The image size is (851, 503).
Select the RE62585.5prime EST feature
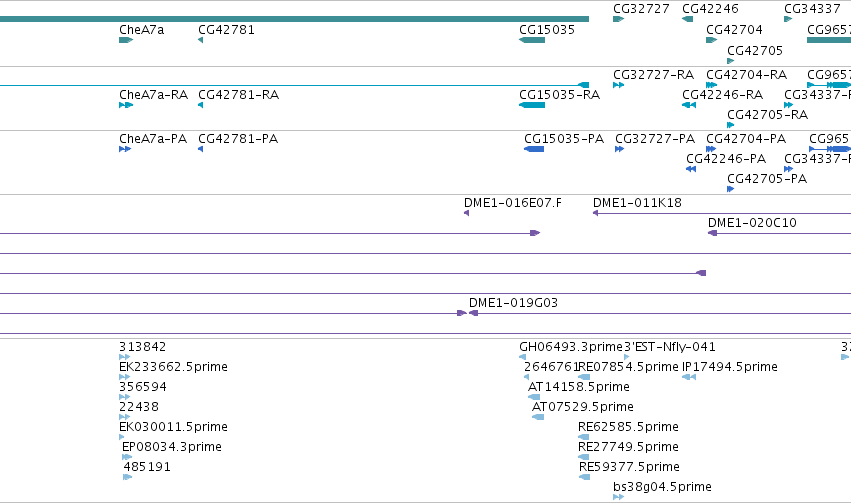click(584, 437)
